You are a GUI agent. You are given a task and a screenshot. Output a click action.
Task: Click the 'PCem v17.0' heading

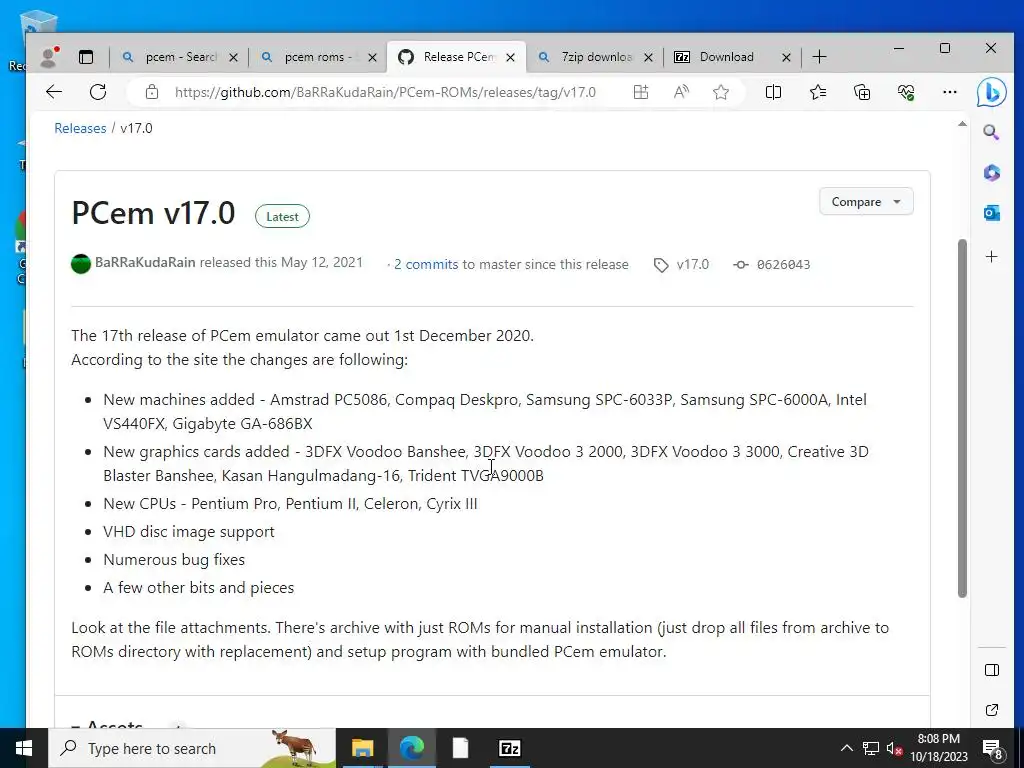153,213
